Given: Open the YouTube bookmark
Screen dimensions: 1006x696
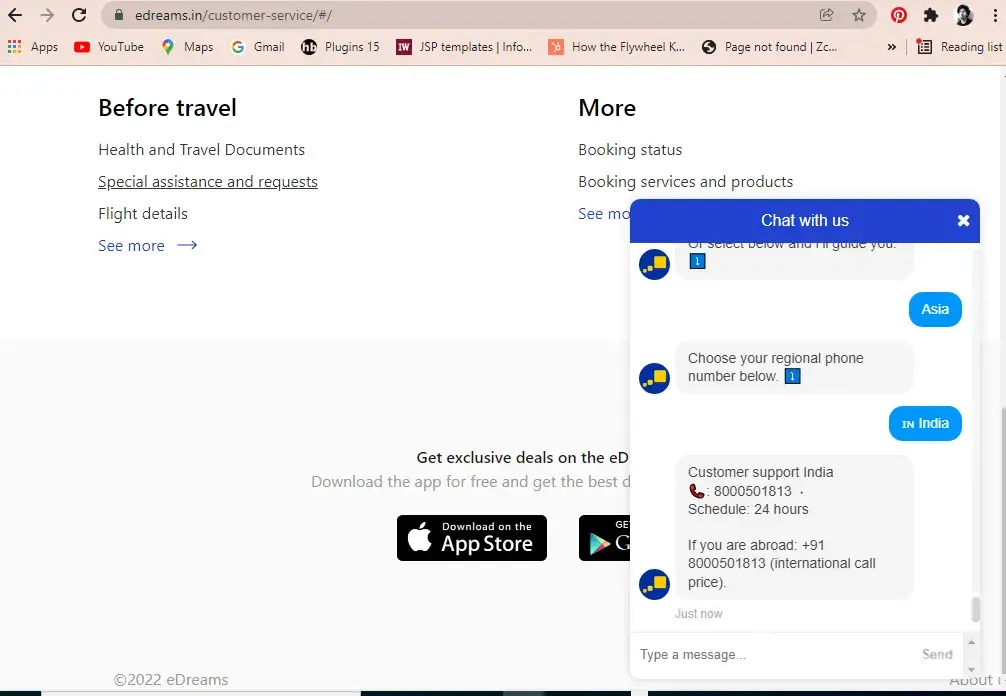Looking at the screenshot, I should click(x=109, y=47).
